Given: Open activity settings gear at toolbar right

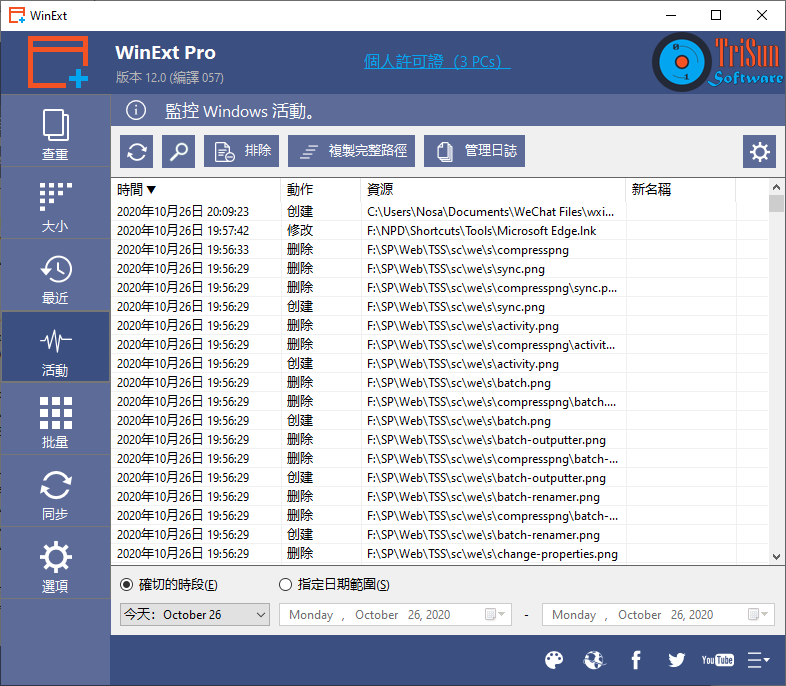Looking at the screenshot, I should click(x=759, y=151).
